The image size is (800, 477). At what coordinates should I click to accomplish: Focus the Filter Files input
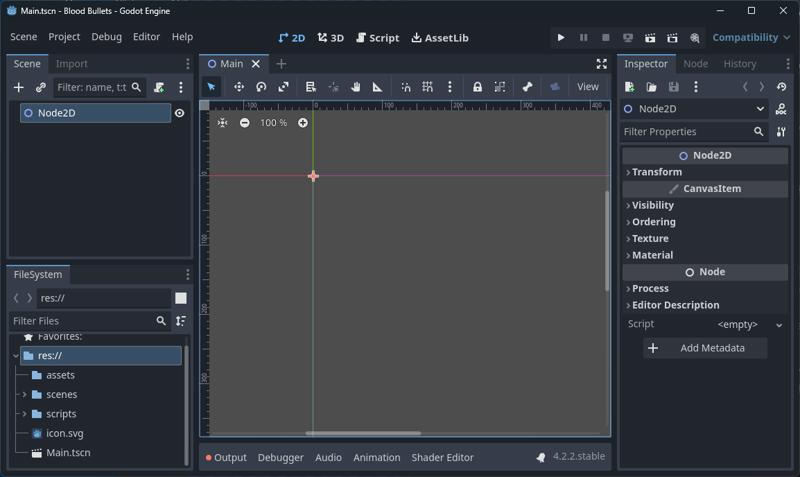tap(89, 321)
